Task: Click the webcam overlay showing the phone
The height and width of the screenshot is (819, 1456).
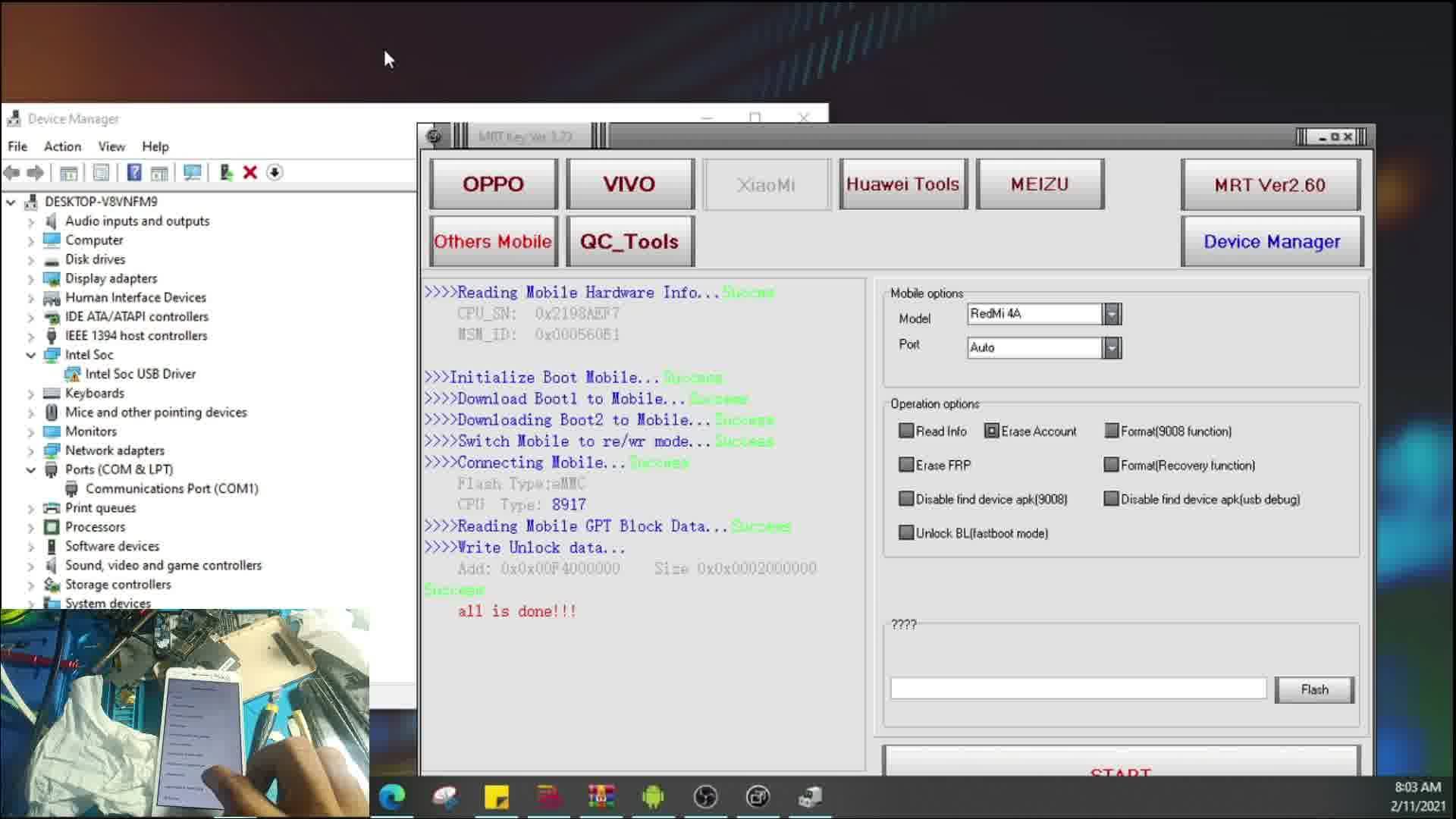Action: 185,713
